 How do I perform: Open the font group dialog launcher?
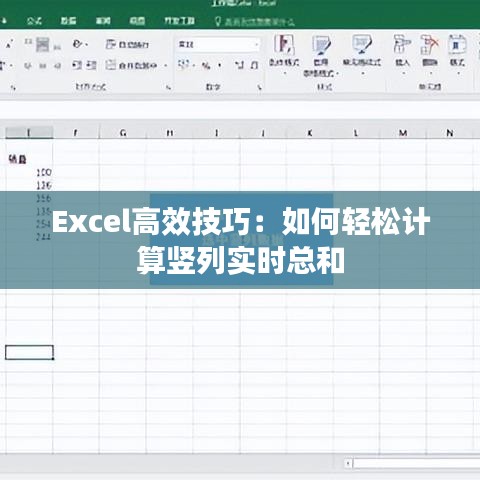pyautogui.click(x=13, y=87)
